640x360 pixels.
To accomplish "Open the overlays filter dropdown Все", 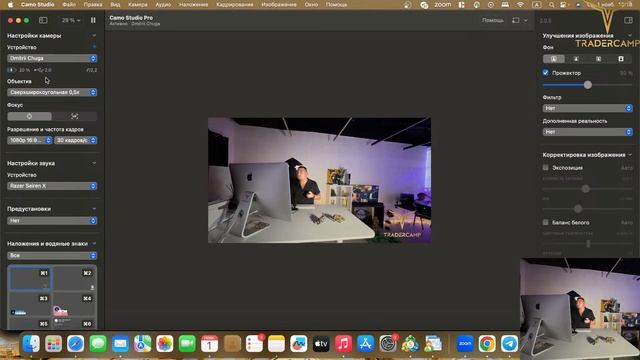I will coord(52,256).
